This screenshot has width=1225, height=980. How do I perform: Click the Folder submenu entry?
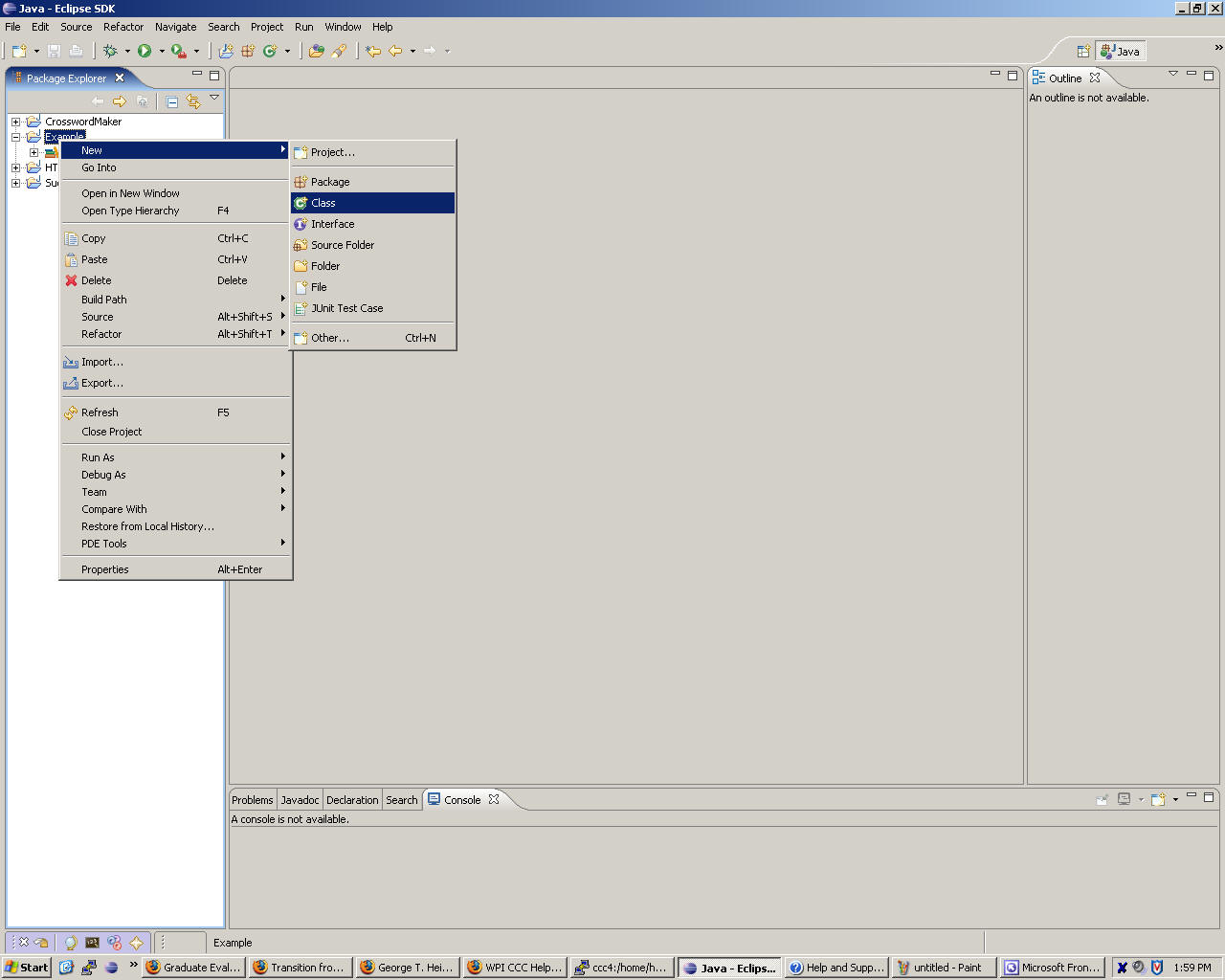tap(372, 266)
